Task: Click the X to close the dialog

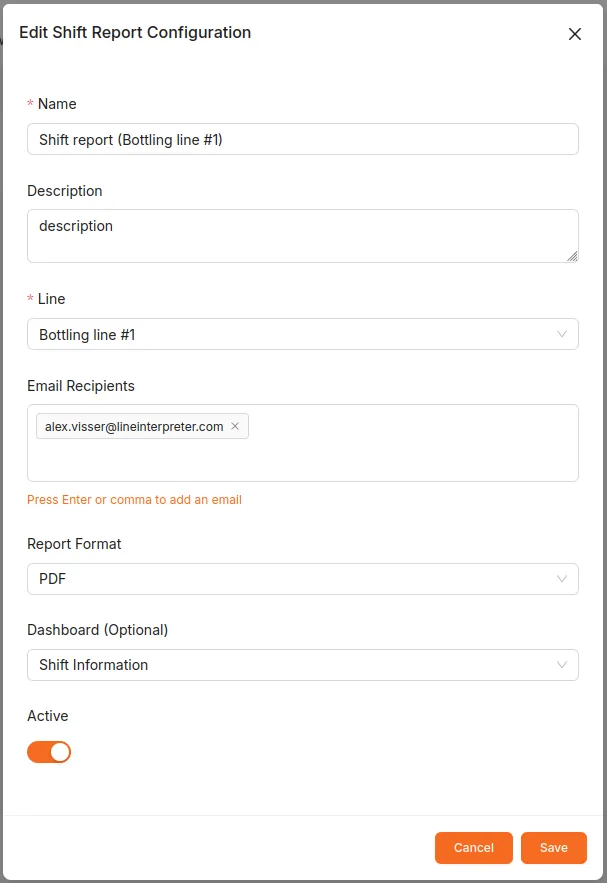Action: click(575, 33)
